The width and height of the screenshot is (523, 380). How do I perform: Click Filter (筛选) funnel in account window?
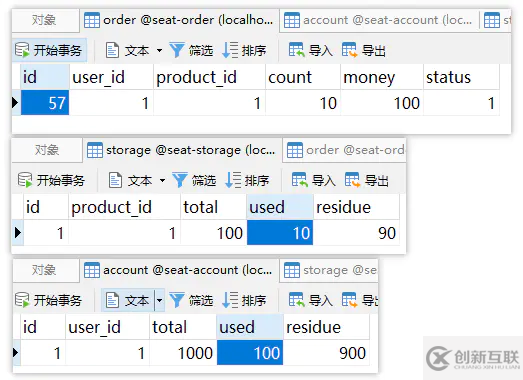[x=176, y=300]
